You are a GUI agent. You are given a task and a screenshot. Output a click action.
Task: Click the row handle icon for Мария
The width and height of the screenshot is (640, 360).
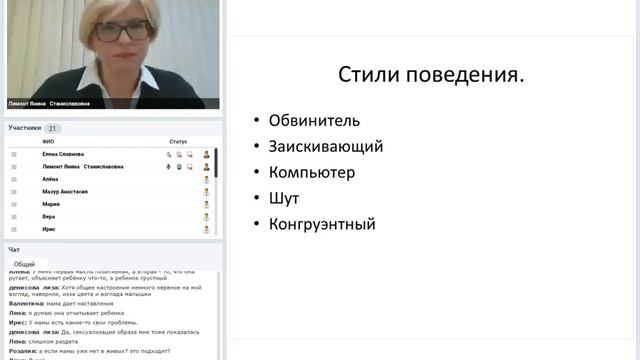[14, 204]
